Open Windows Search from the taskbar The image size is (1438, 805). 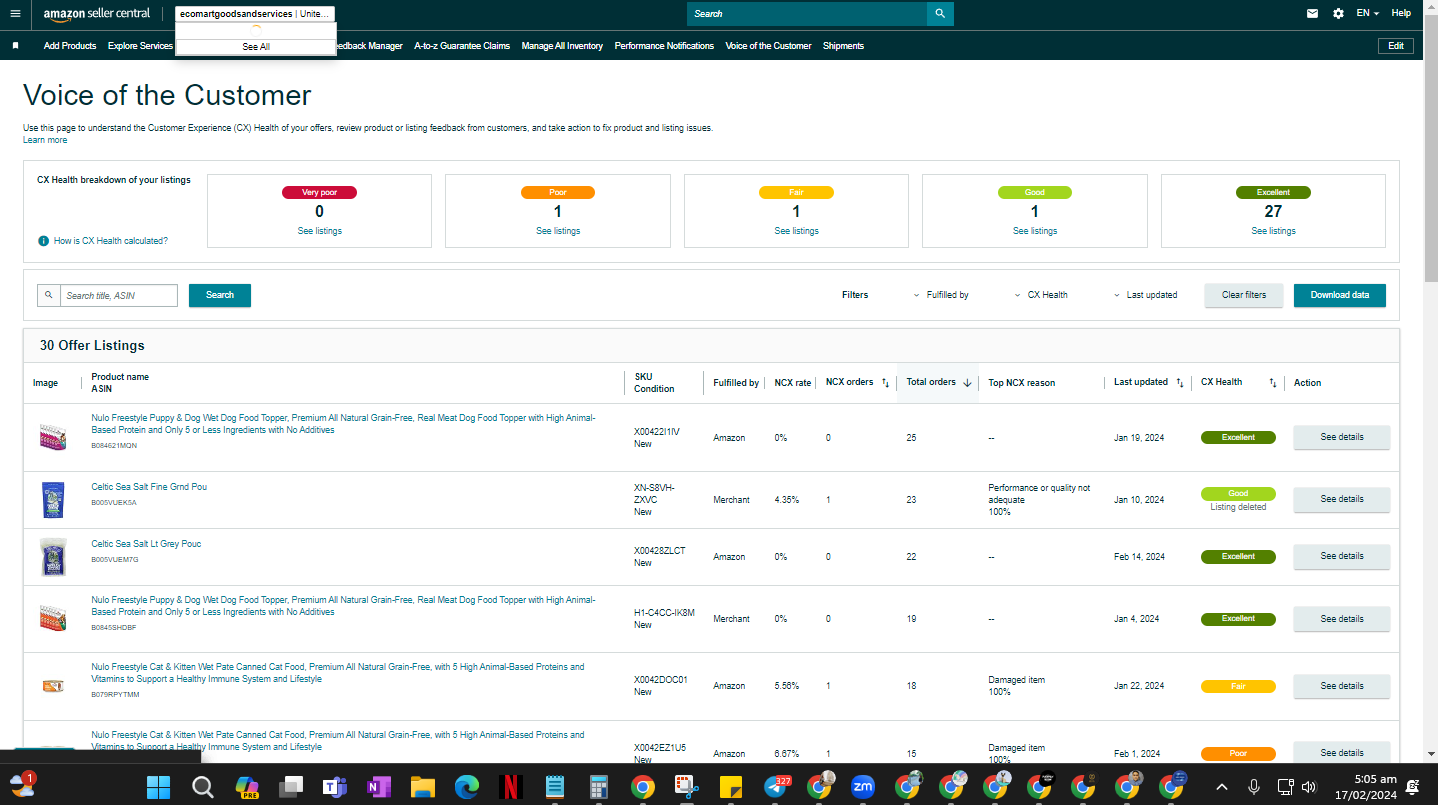click(x=202, y=787)
